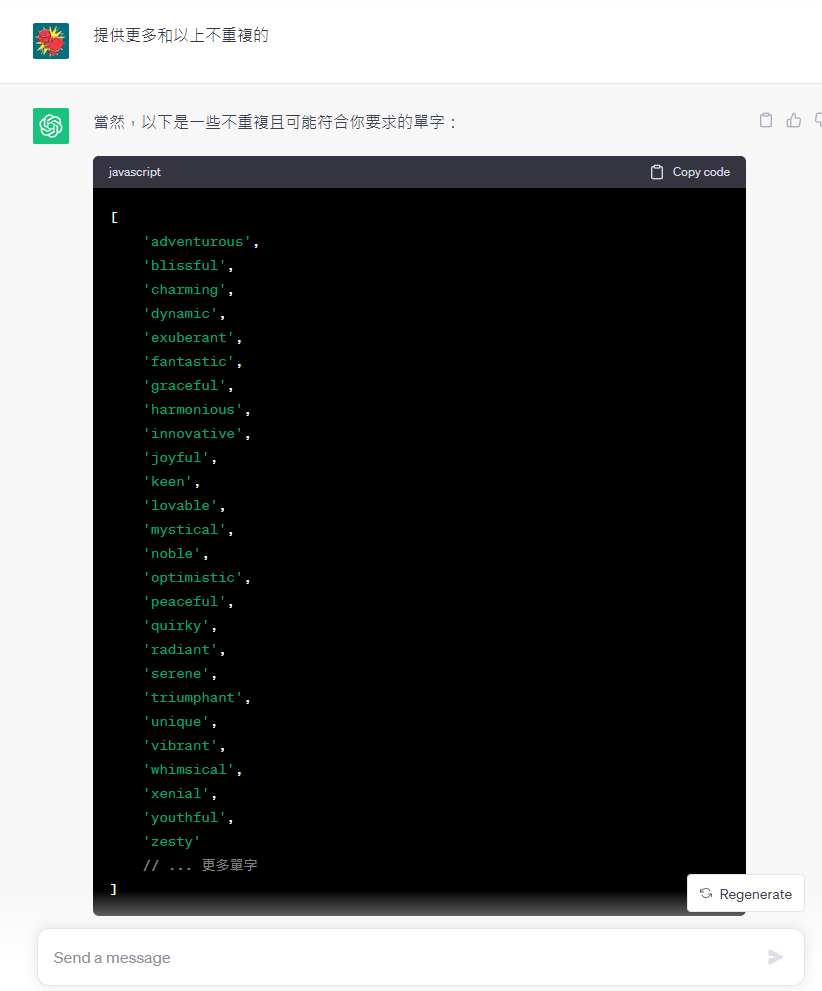The height and width of the screenshot is (991, 822).
Task: Click the reply text starting with '當然'
Action: 275,122
